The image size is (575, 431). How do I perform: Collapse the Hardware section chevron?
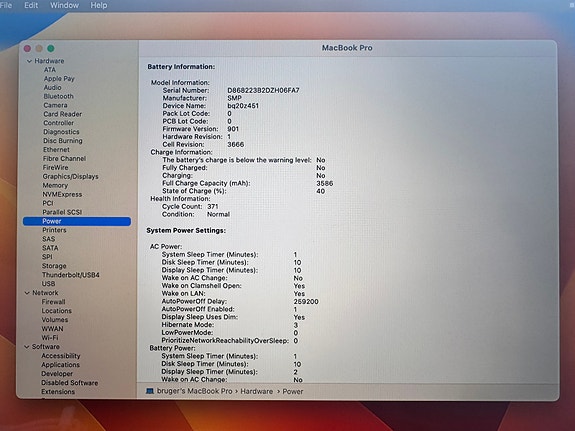pyautogui.click(x=29, y=61)
